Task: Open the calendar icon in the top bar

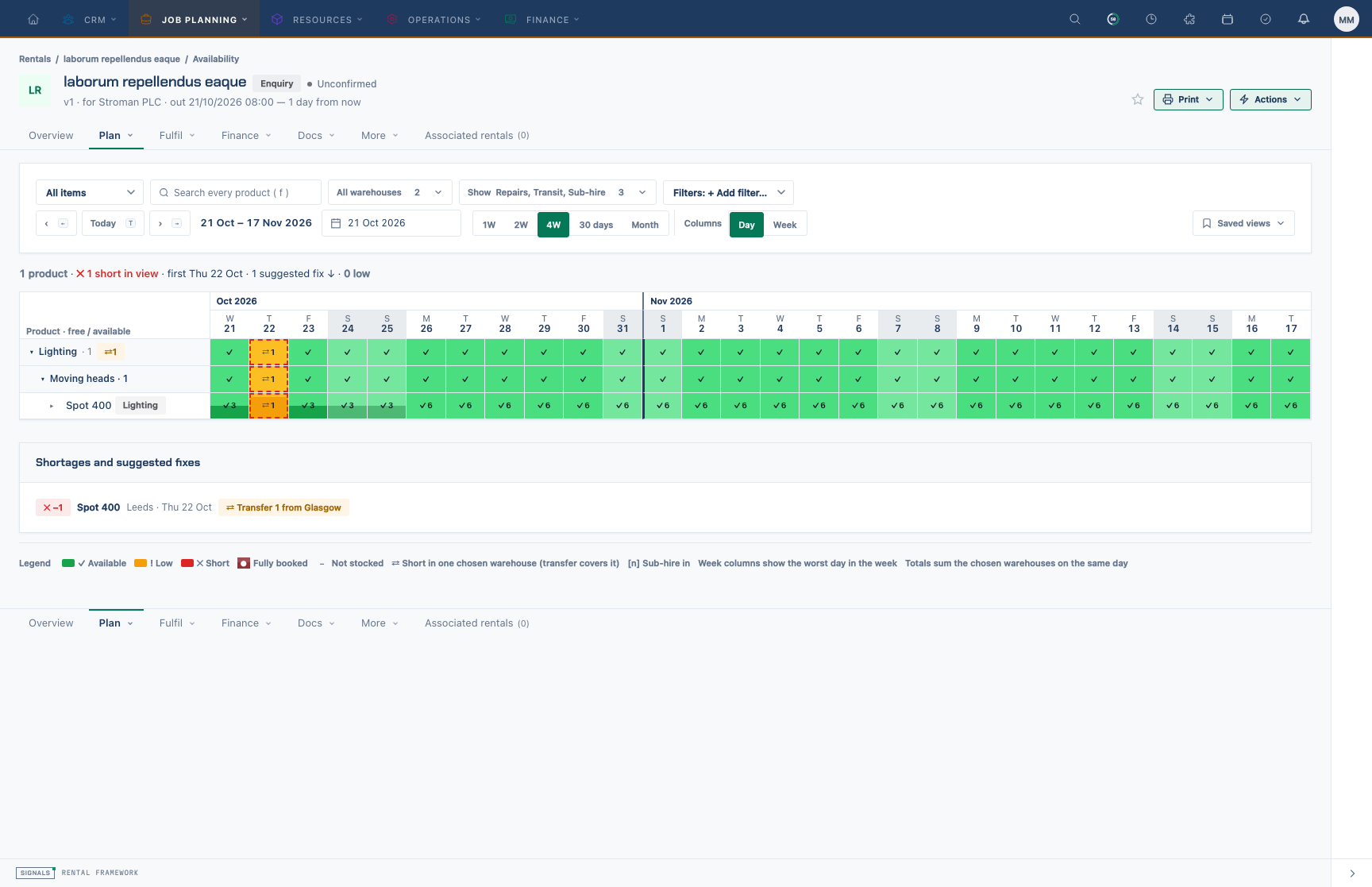Action: [x=1227, y=19]
